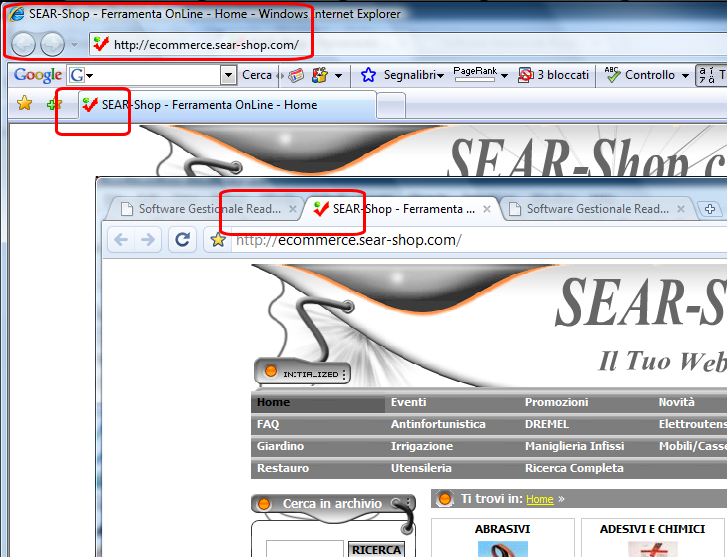Click the INITIALIZED status badge
The width and height of the screenshot is (727, 557).
(303, 372)
